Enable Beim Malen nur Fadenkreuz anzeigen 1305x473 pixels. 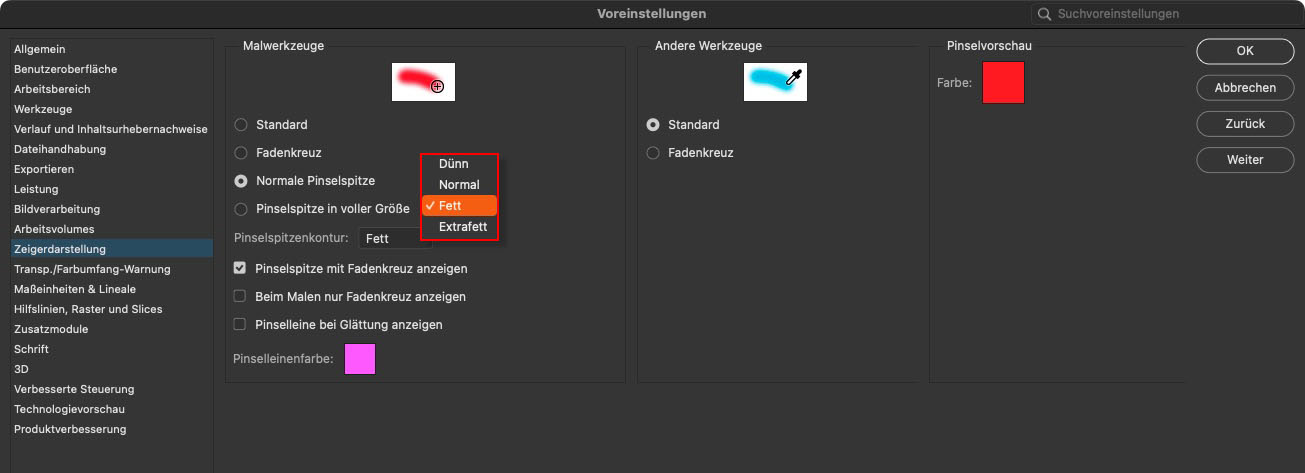(x=240, y=297)
